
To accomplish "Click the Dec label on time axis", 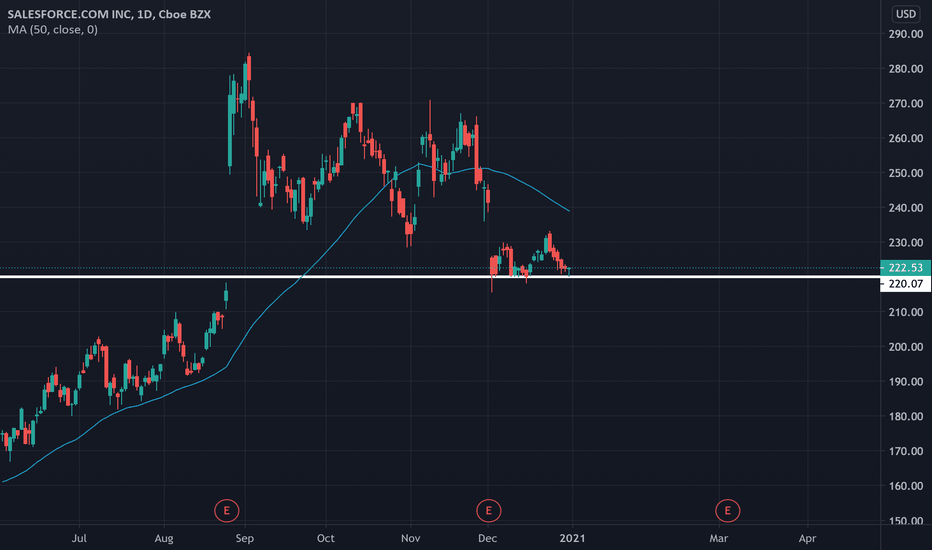I will [x=487, y=538].
